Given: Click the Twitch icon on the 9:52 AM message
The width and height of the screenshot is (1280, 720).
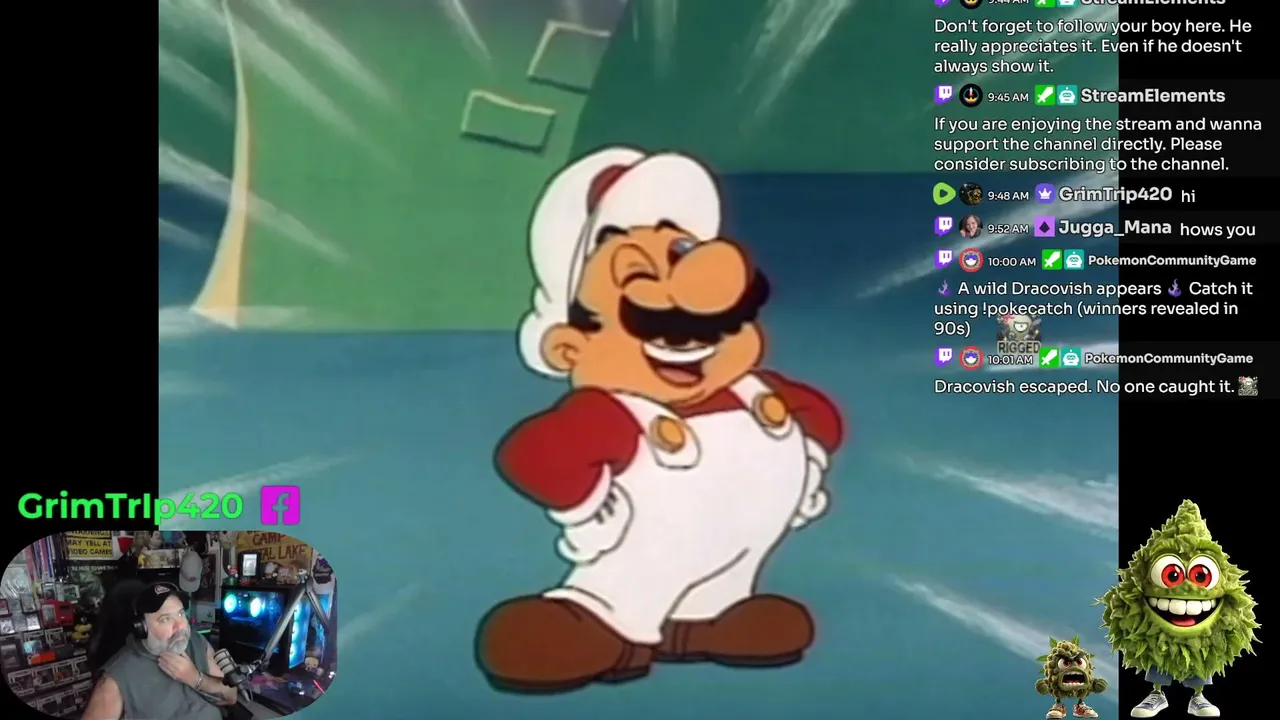Looking at the screenshot, I should tap(944, 227).
